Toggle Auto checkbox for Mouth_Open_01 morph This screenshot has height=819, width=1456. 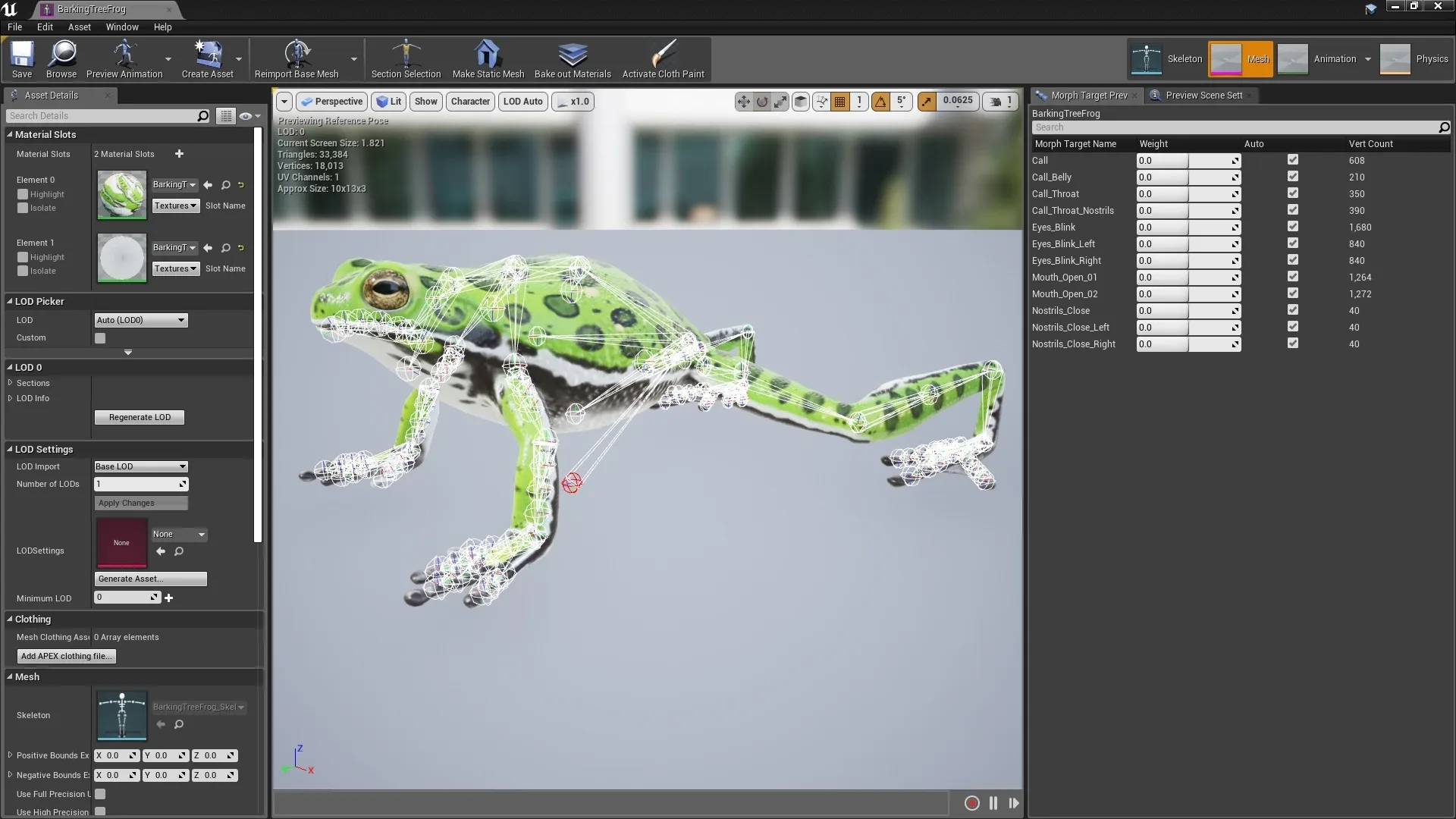click(1293, 277)
